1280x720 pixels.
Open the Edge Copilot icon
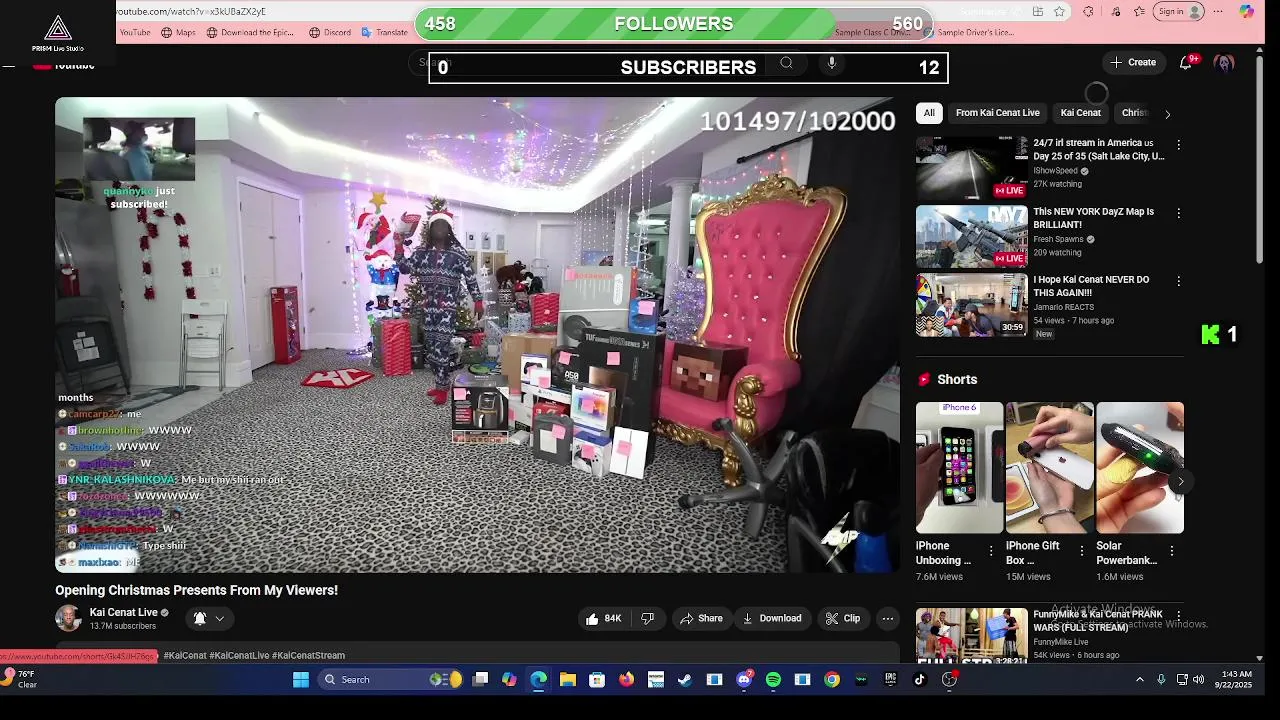coord(1246,11)
